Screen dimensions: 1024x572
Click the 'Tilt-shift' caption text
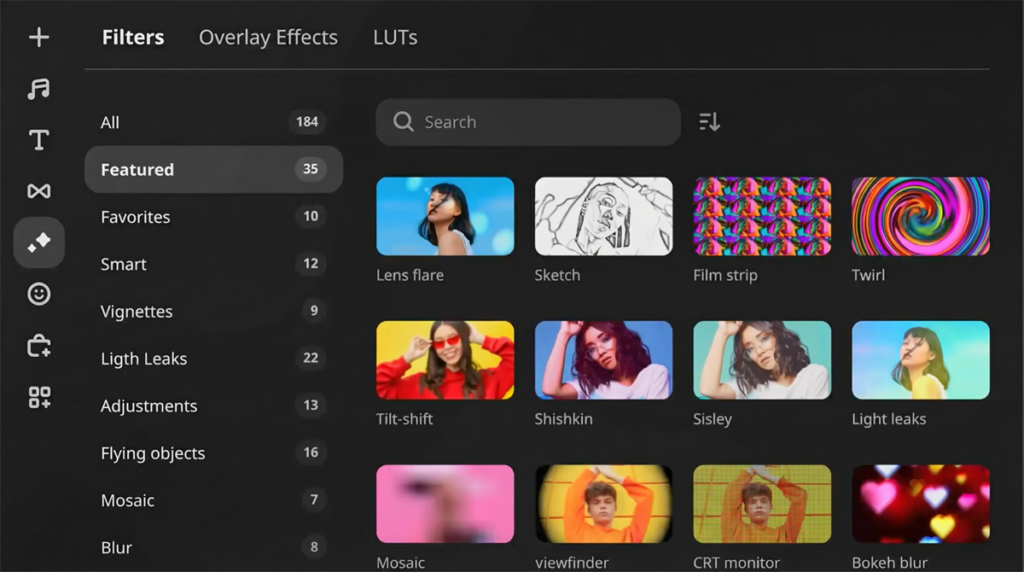[x=404, y=419]
